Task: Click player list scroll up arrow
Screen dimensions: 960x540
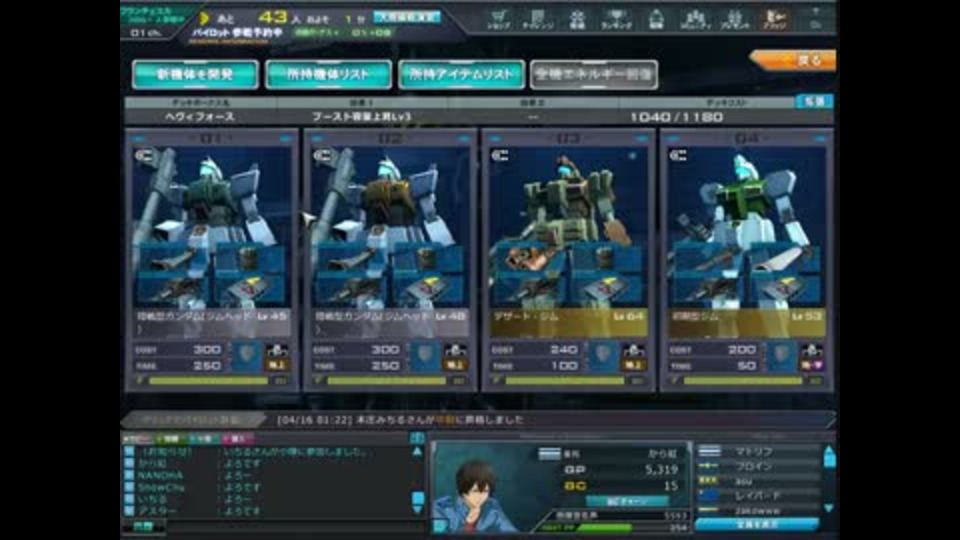Action: (829, 451)
